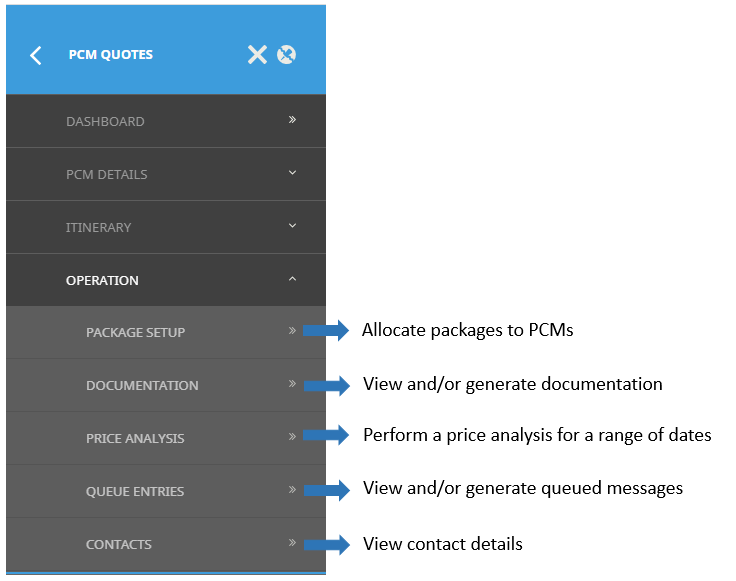Go to Price Analysis
This screenshot has height=581, width=736.
point(135,439)
